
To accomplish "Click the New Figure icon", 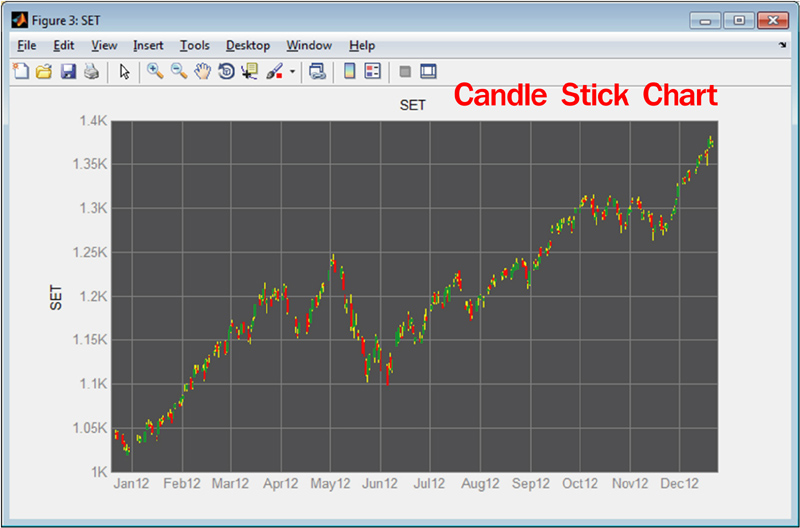I will coord(21,71).
